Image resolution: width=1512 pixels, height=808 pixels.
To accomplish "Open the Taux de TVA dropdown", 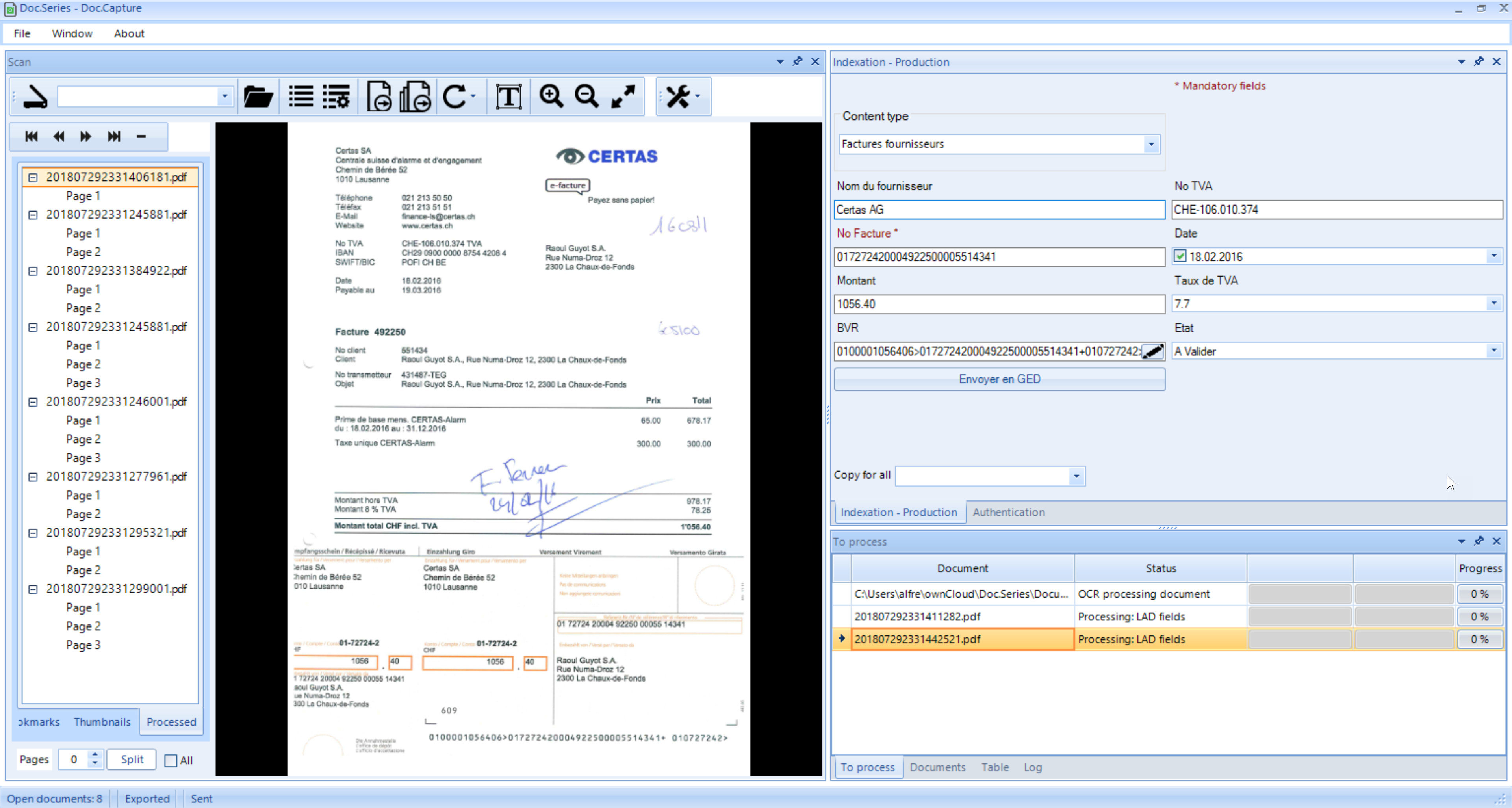I will tap(1494, 304).
